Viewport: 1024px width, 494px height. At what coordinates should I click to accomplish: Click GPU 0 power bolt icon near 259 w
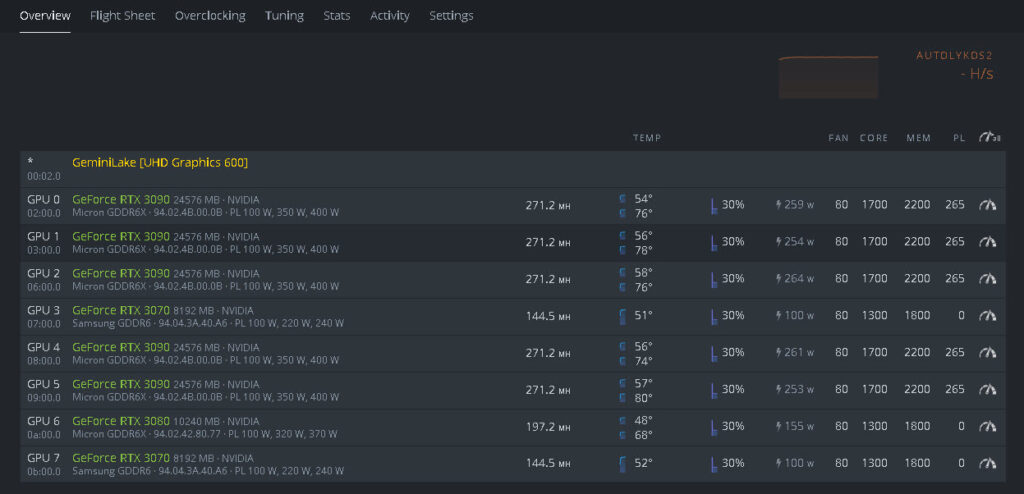[778, 205]
